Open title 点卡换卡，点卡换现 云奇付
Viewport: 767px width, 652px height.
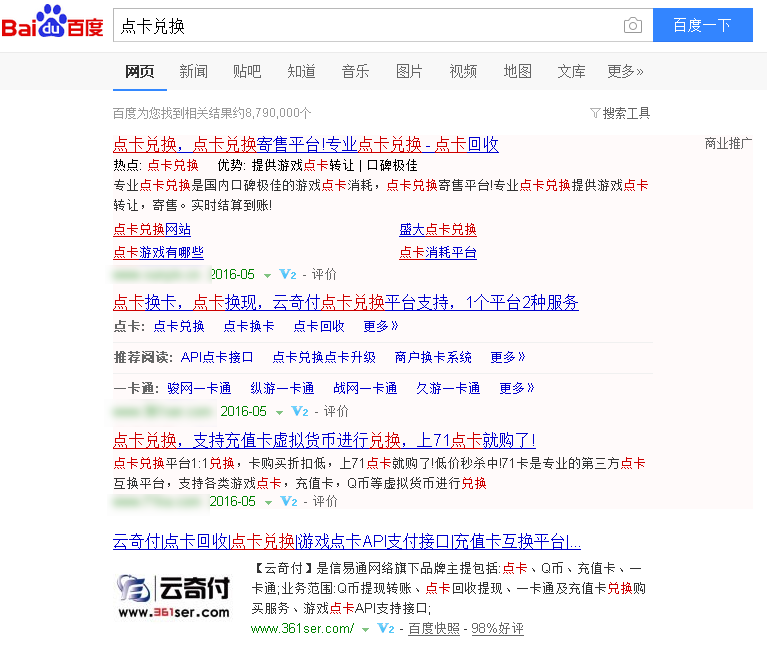pos(346,303)
